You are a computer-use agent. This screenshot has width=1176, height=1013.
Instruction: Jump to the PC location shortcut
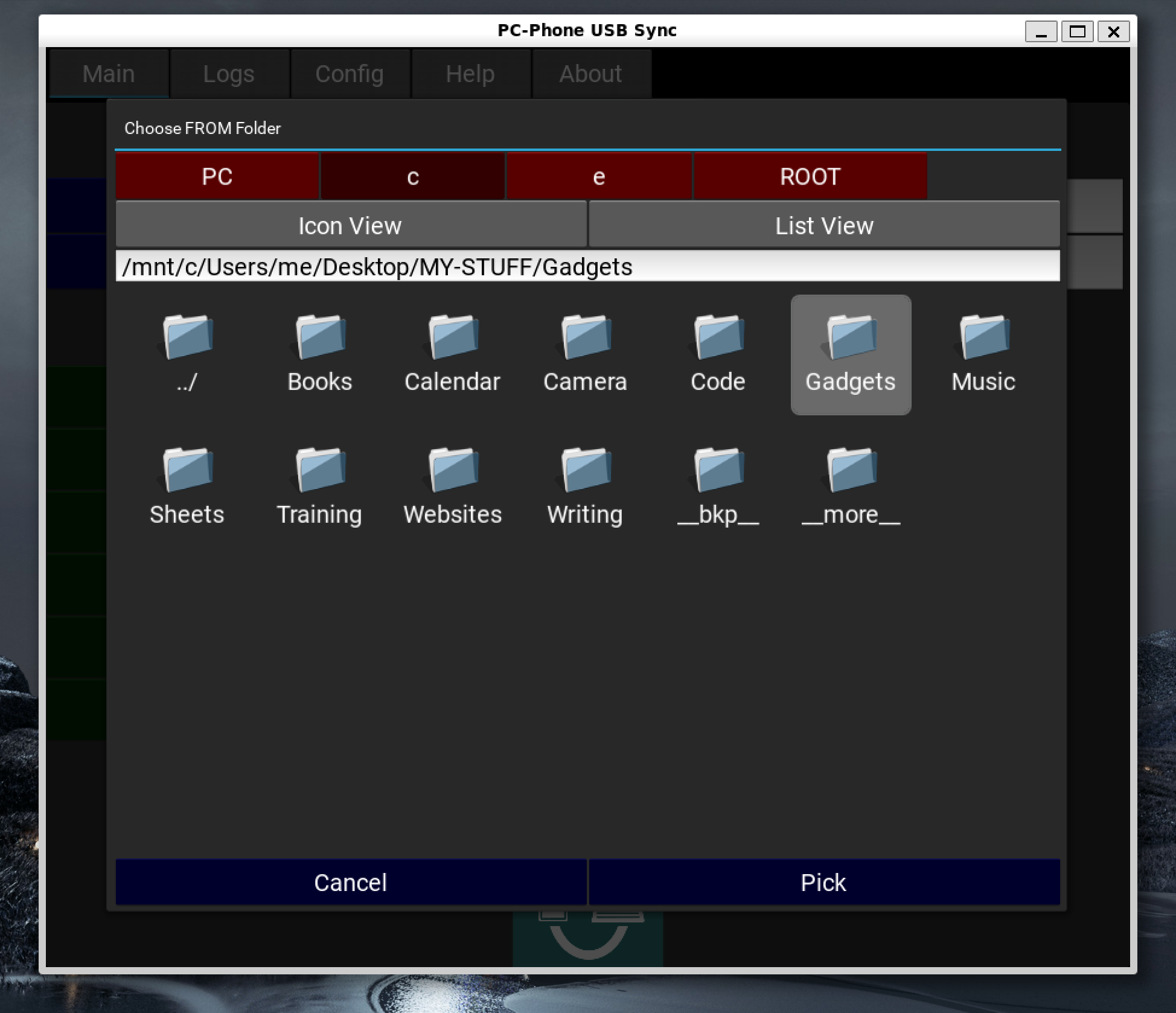pos(217,176)
